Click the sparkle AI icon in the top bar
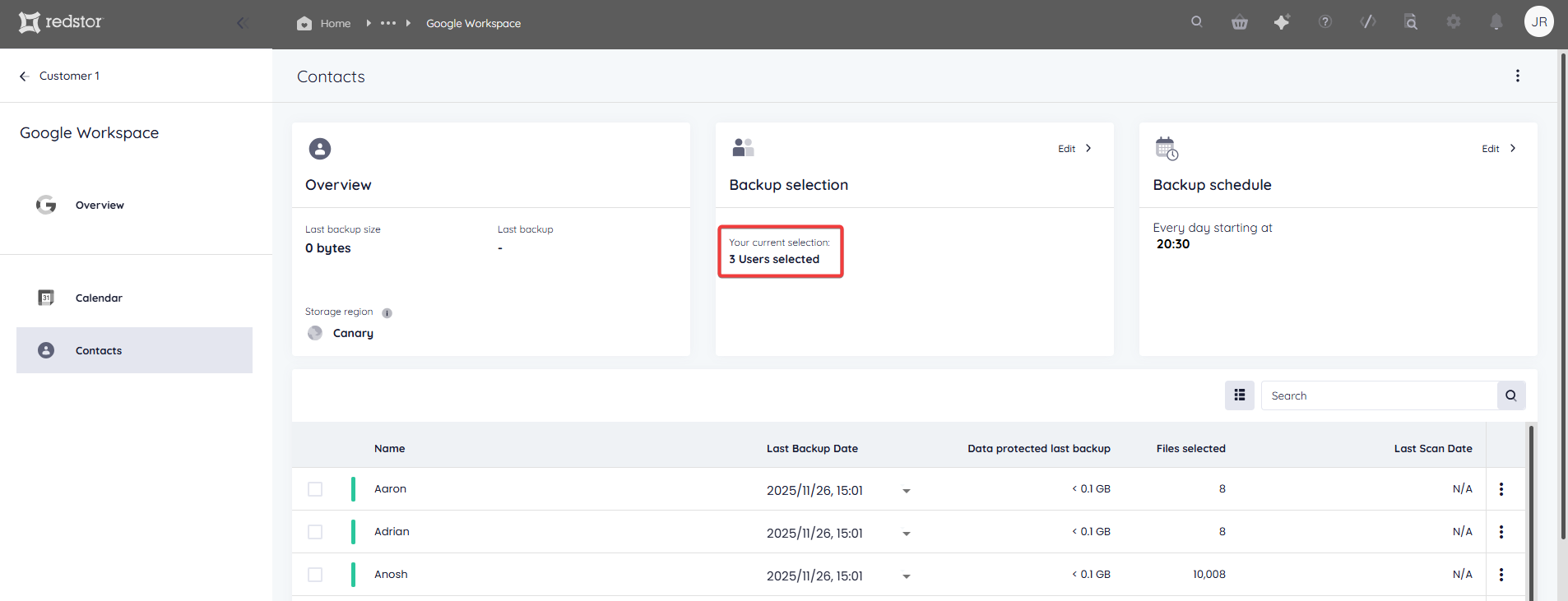Screen dimensions: 1568x601 click(x=1283, y=22)
